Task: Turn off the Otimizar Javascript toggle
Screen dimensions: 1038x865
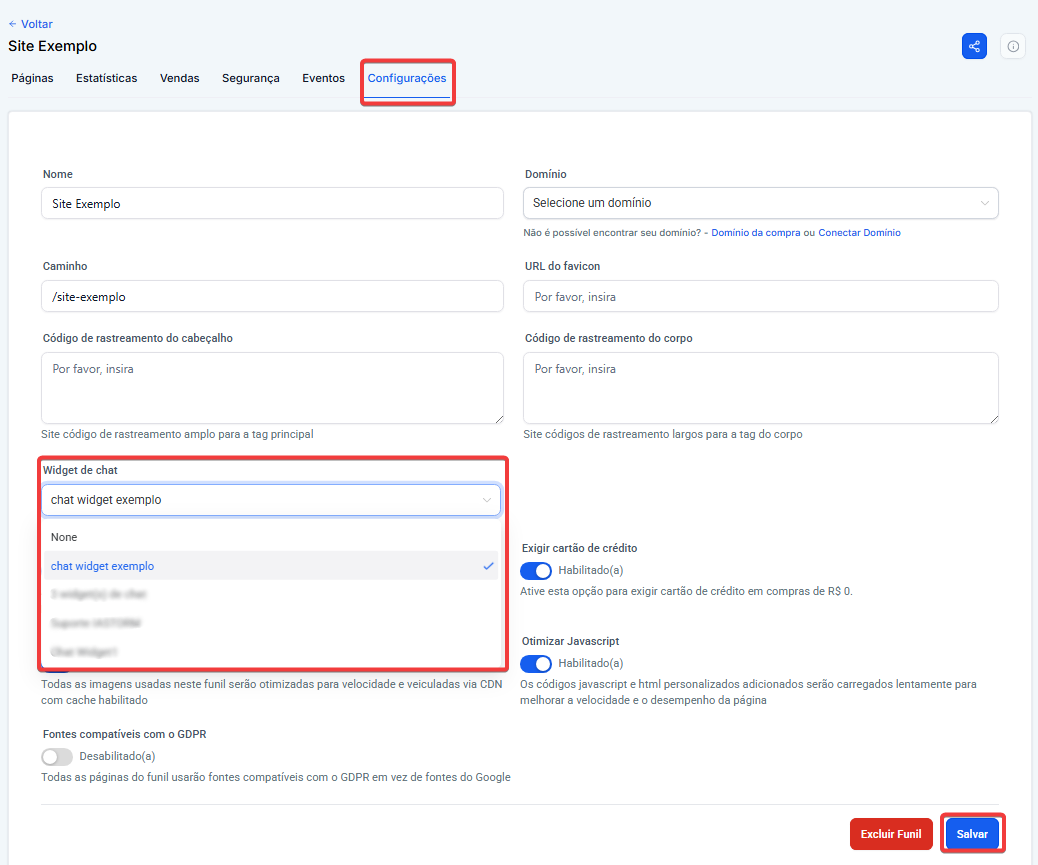Action: pyautogui.click(x=536, y=663)
